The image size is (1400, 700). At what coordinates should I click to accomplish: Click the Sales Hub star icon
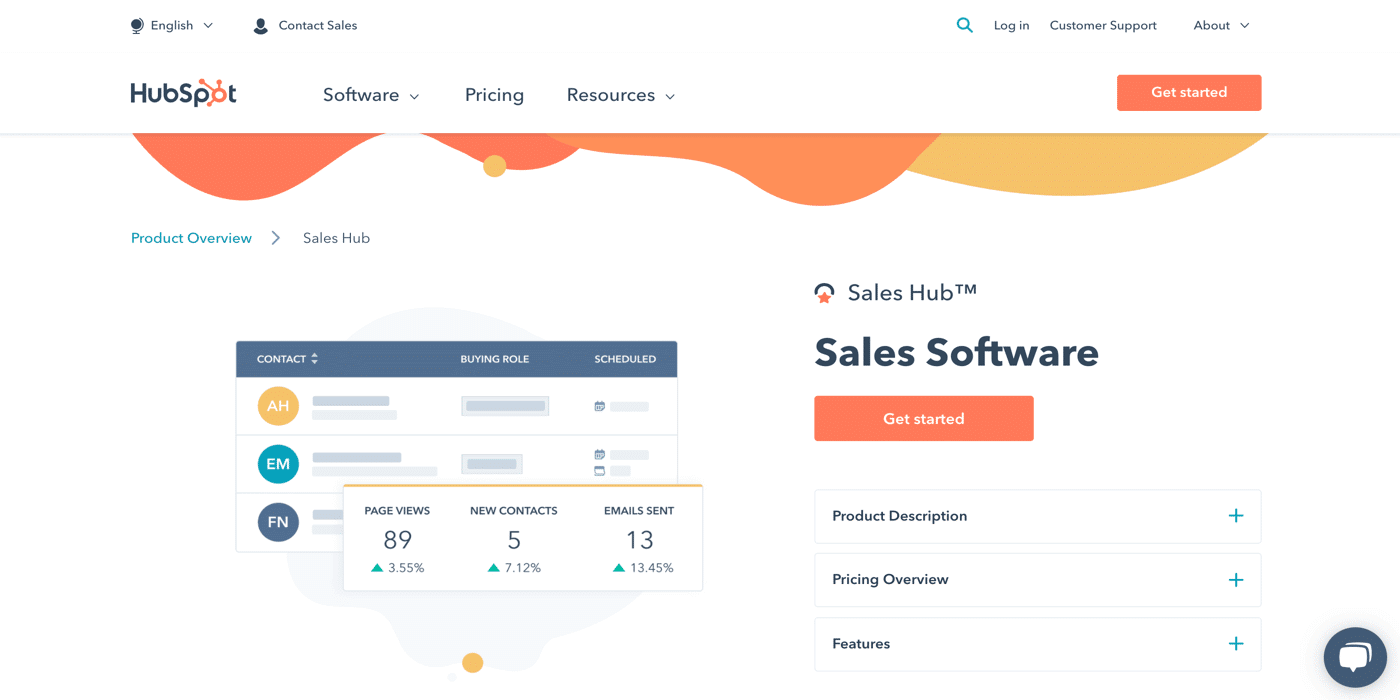(x=824, y=293)
